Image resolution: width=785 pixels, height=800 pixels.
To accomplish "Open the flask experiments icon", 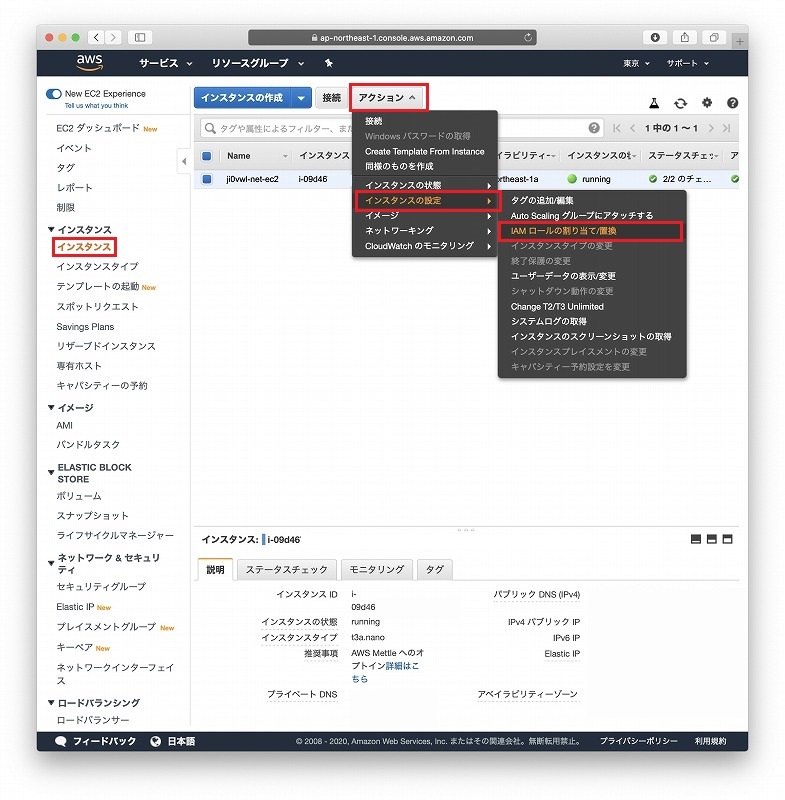I will 654,103.
